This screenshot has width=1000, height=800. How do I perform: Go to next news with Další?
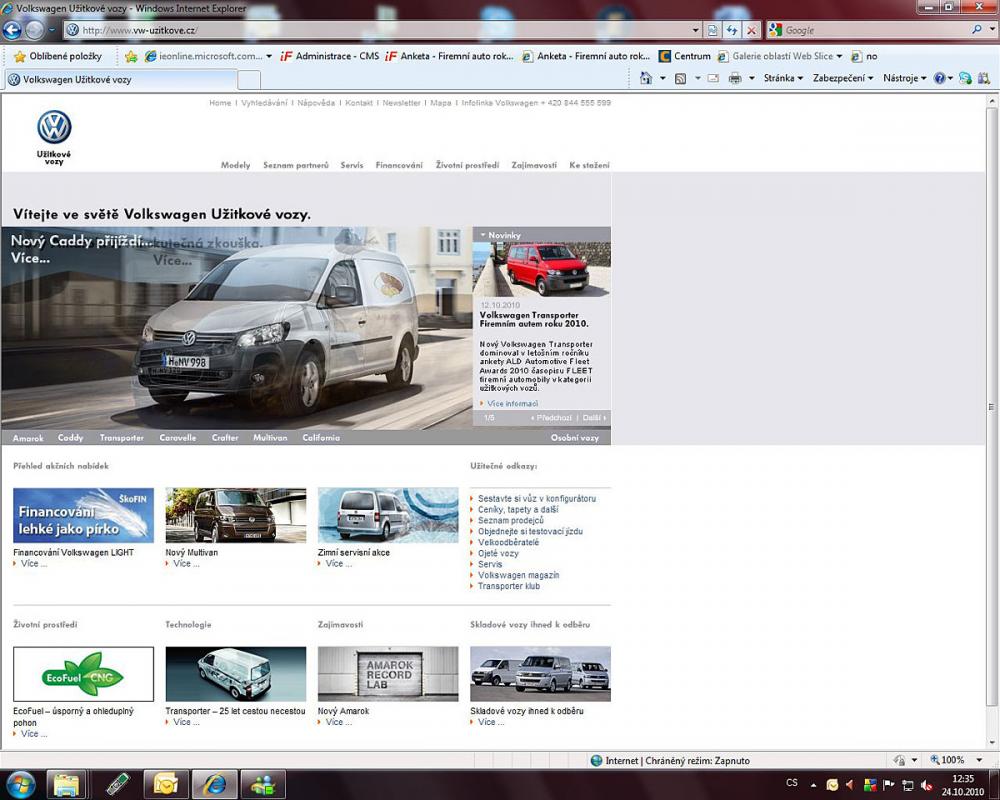tap(594, 418)
